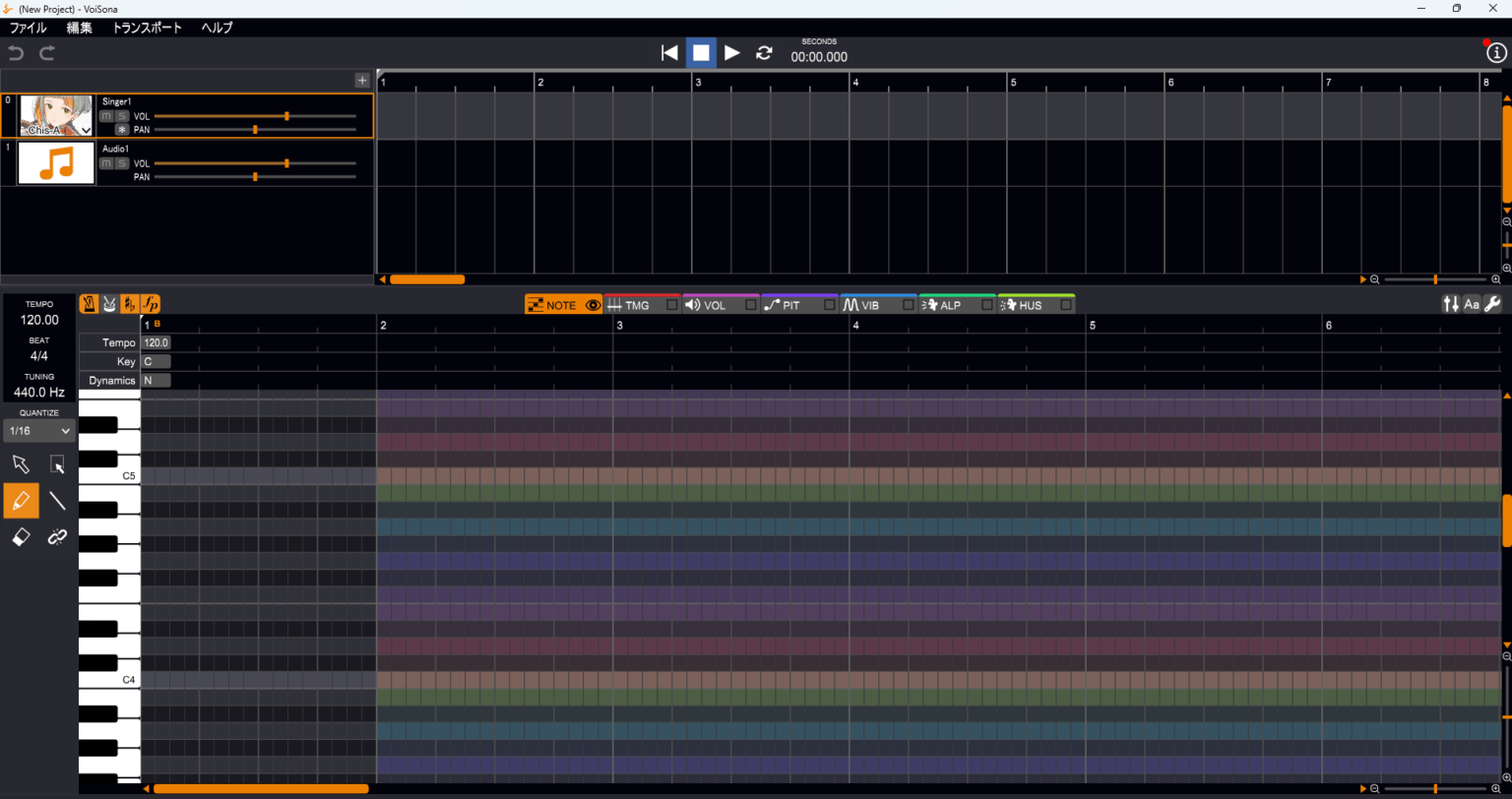The image size is (1512, 799).
Task: Enable the TMG parameter checkbox
Action: [671, 305]
